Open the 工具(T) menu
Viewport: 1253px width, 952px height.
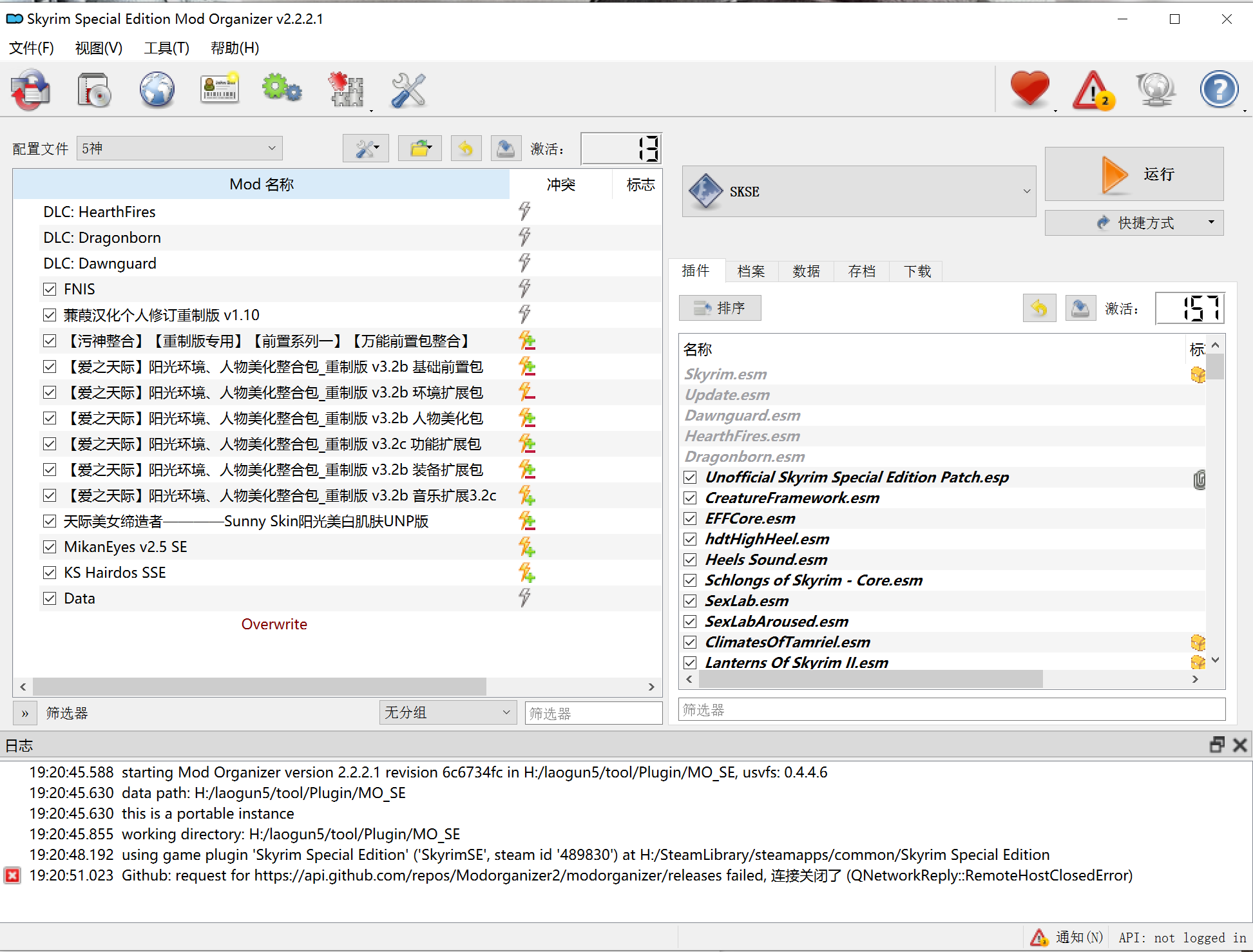click(x=166, y=48)
